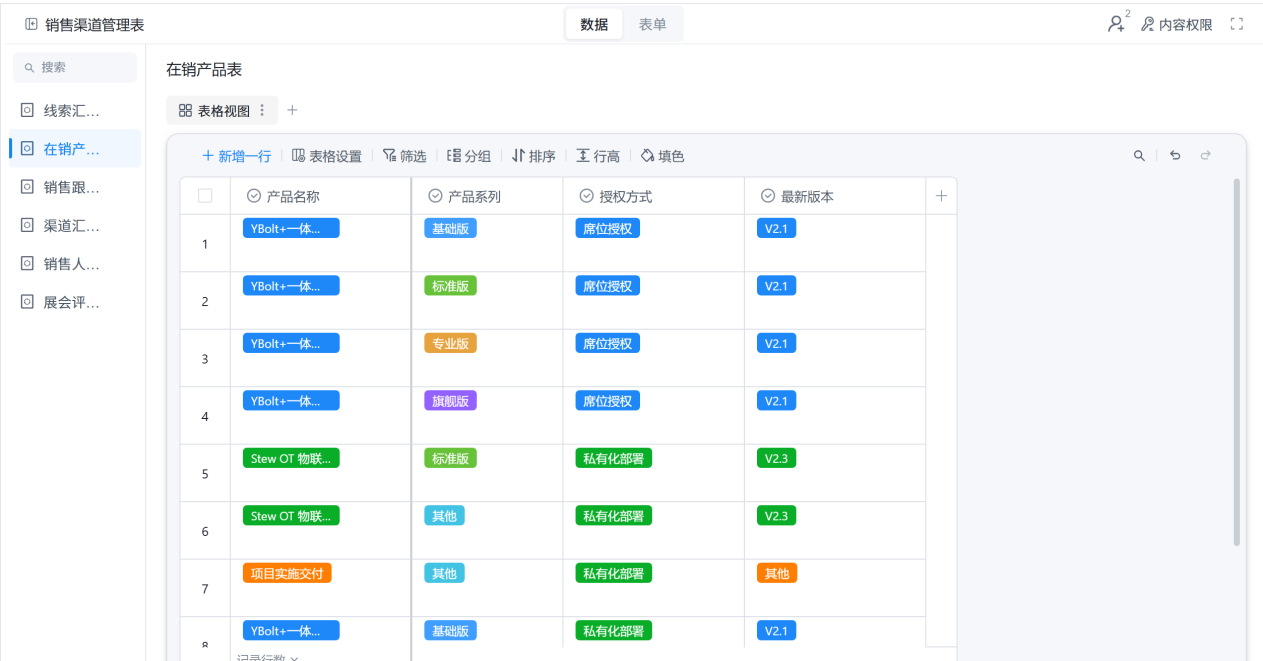Open the 展会评… sheet in sidebar
Viewport: 1263px width, 661px height.
(x=75, y=302)
